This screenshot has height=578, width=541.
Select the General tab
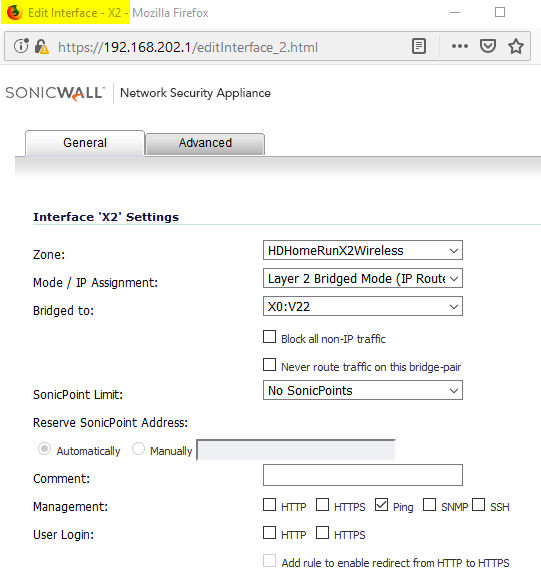[x=85, y=143]
